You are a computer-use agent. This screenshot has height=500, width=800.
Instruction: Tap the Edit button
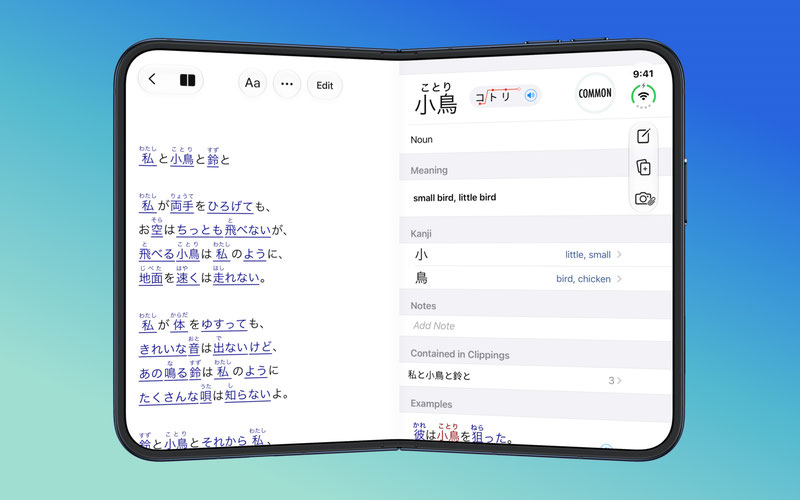click(324, 85)
